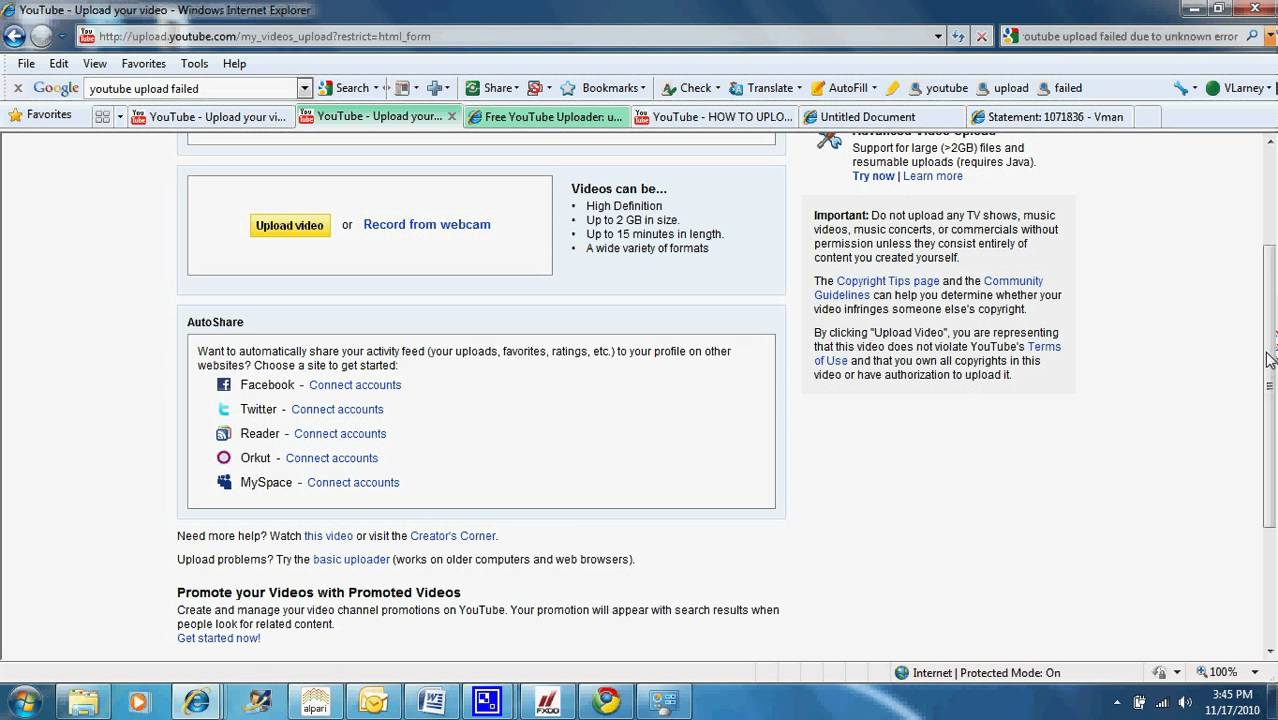The width and height of the screenshot is (1278, 720).
Task: Click the MySpace icon in AutoShare
Action: 224,482
